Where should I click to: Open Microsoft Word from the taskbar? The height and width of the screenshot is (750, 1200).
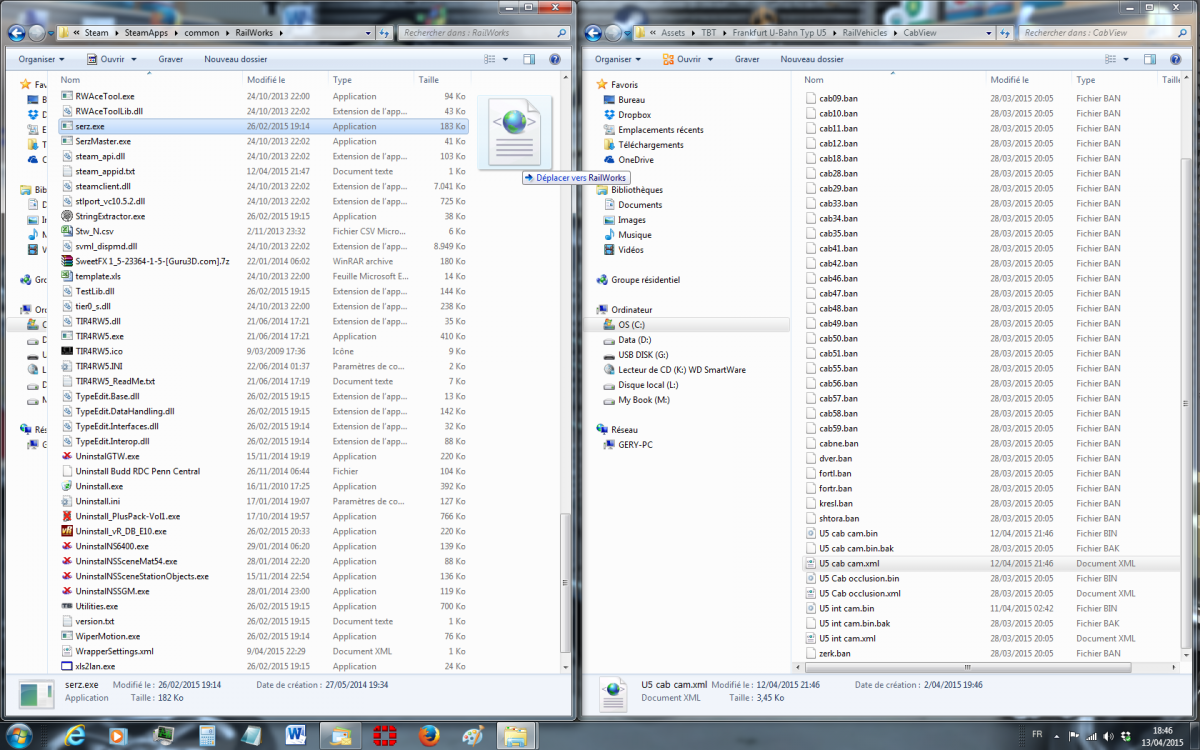pos(297,736)
